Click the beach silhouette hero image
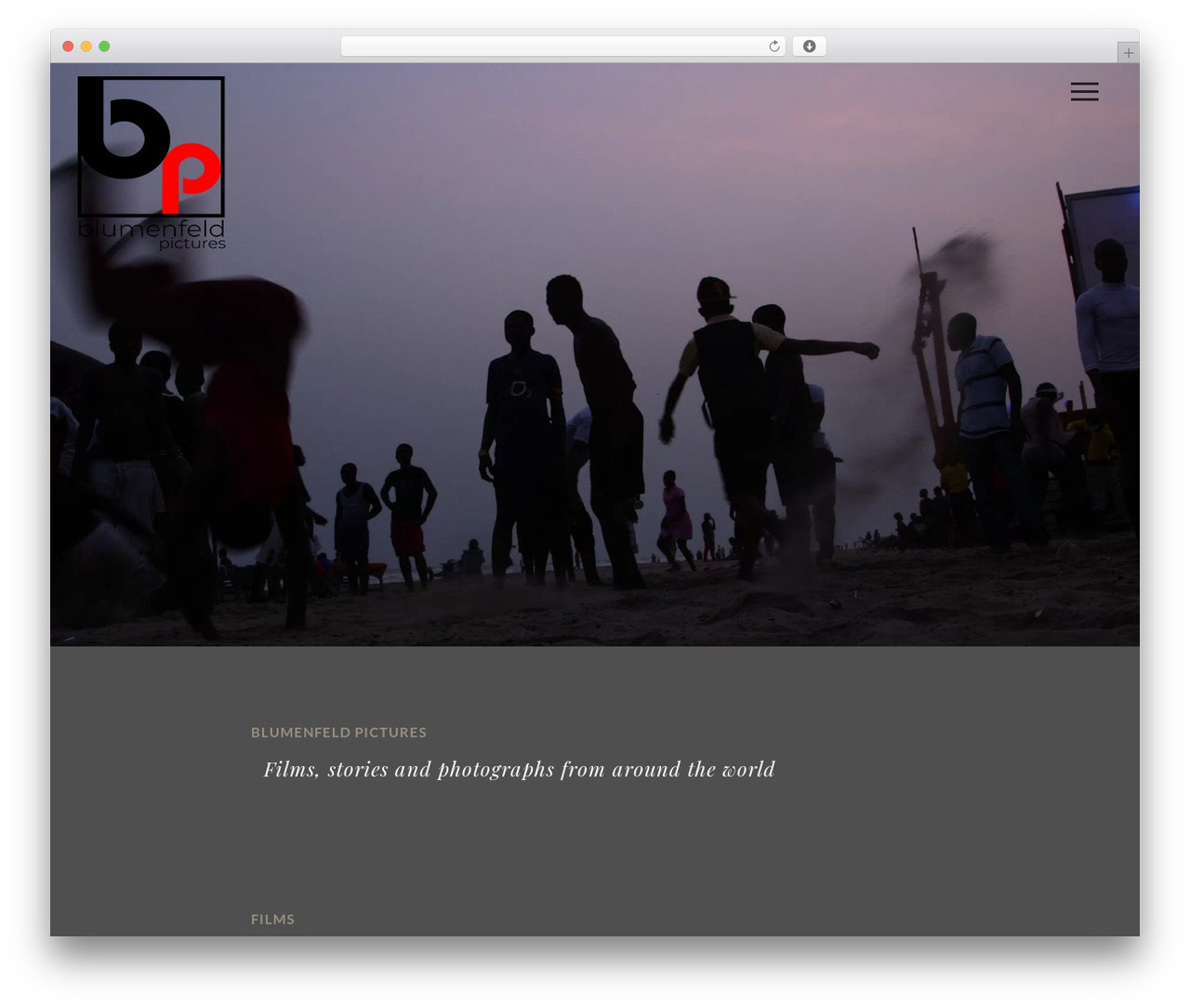Image resolution: width=1190 pixels, height=1008 pixels. [x=595, y=354]
